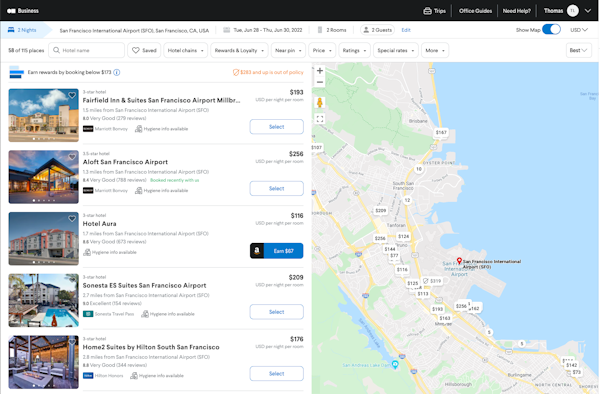The width and height of the screenshot is (600, 394).
Task: Click the Hotel name search field
Action: tap(86, 50)
